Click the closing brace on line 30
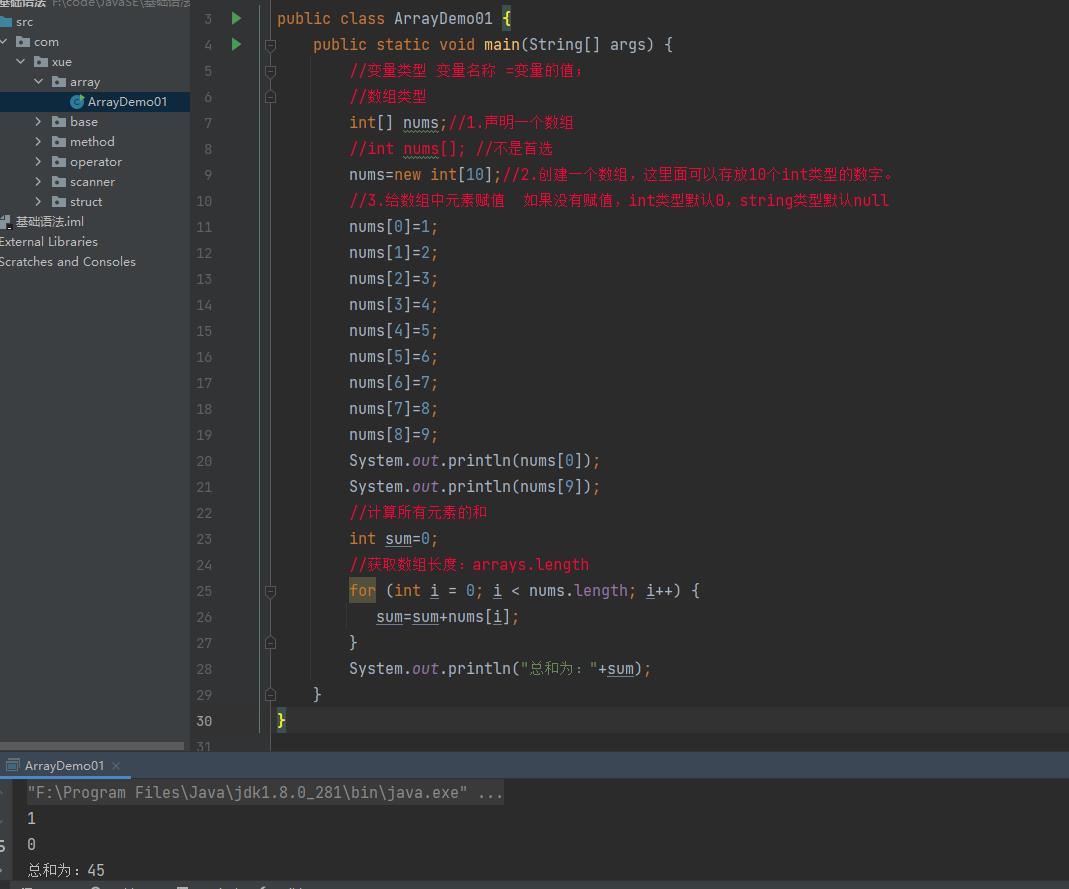The width and height of the screenshot is (1069, 889). tap(281, 721)
